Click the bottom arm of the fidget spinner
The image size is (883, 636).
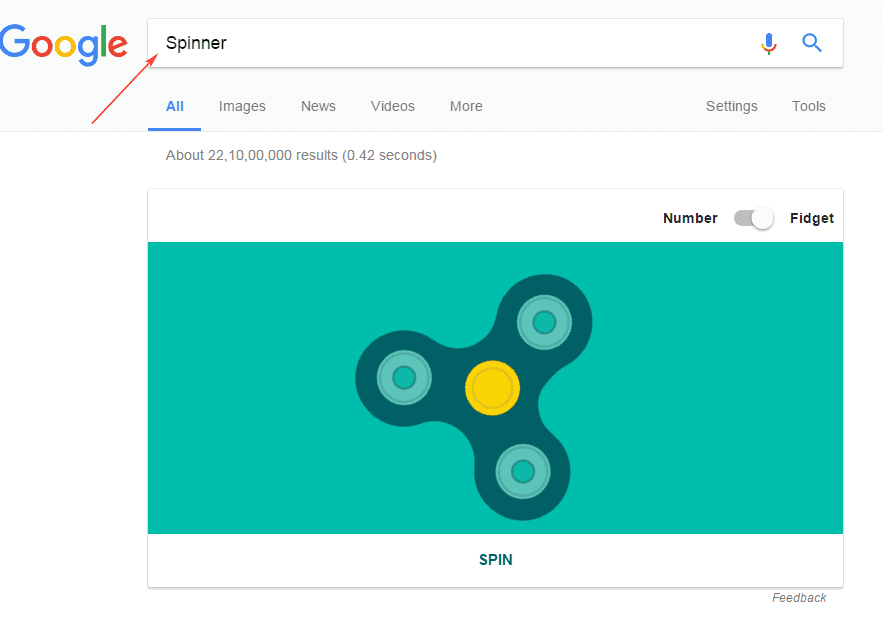pyautogui.click(x=522, y=469)
